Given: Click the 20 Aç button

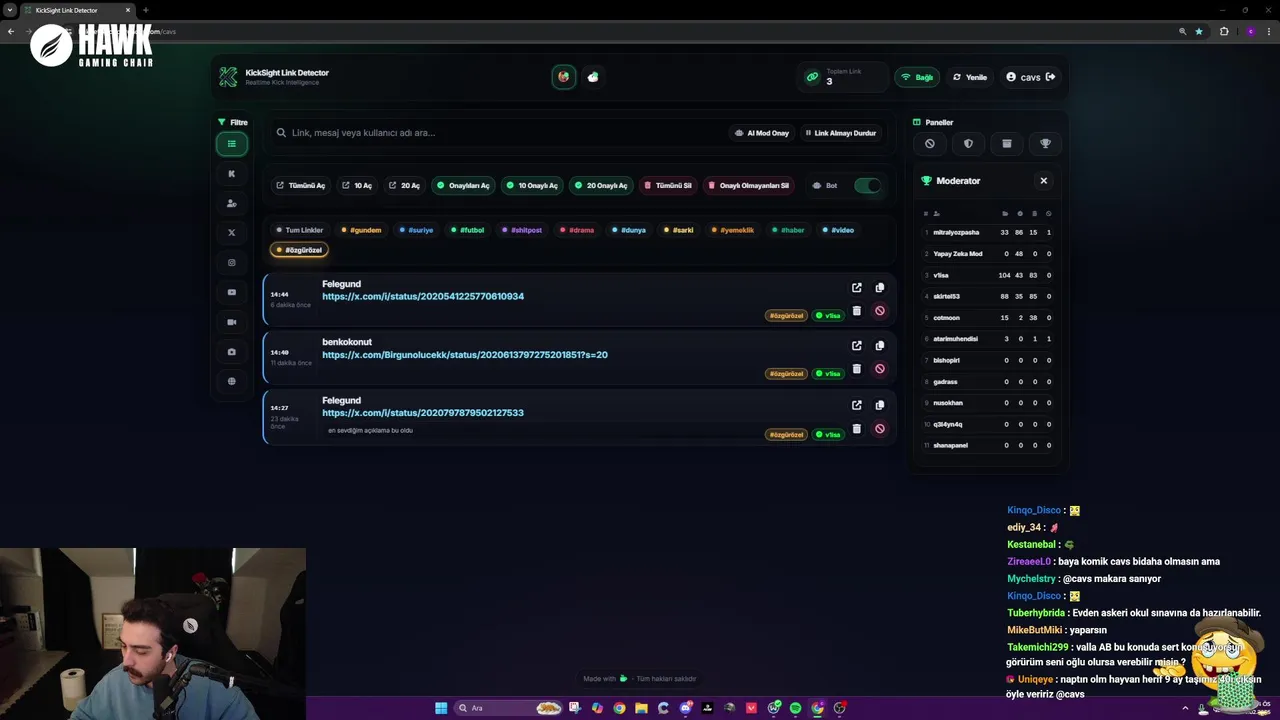Looking at the screenshot, I should point(405,186).
